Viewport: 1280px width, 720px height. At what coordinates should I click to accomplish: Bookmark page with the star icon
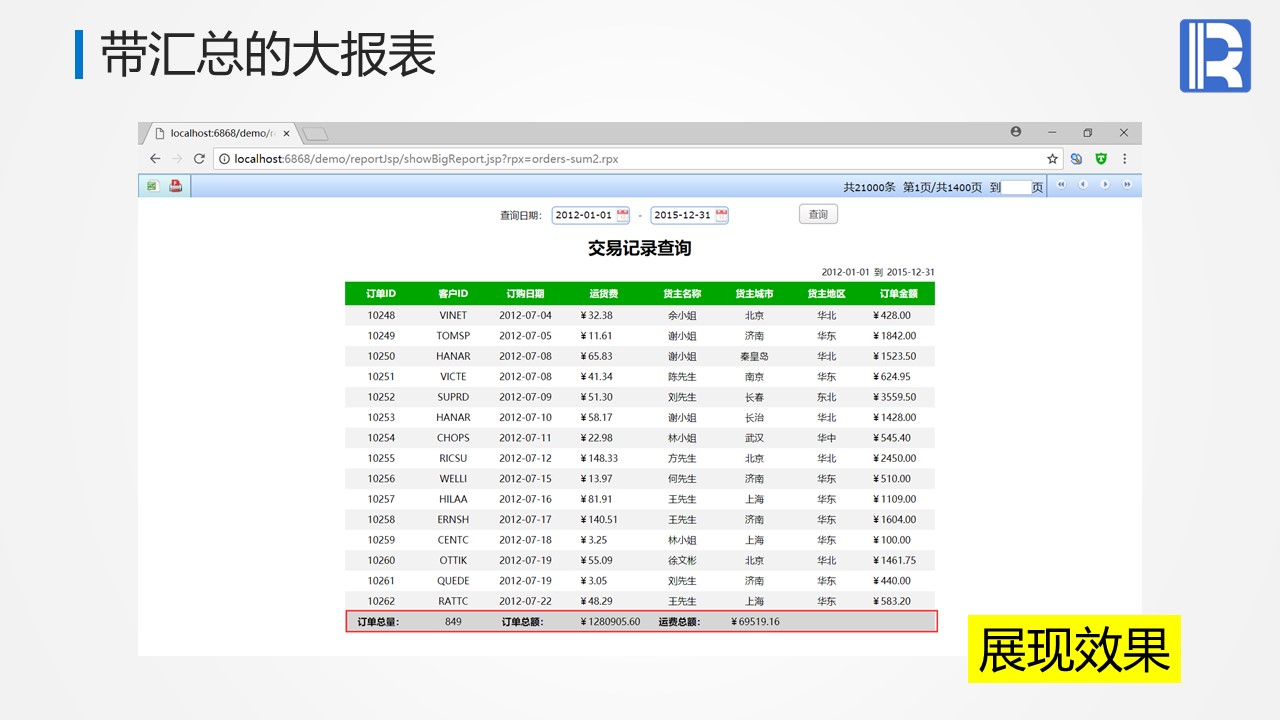[1052, 159]
